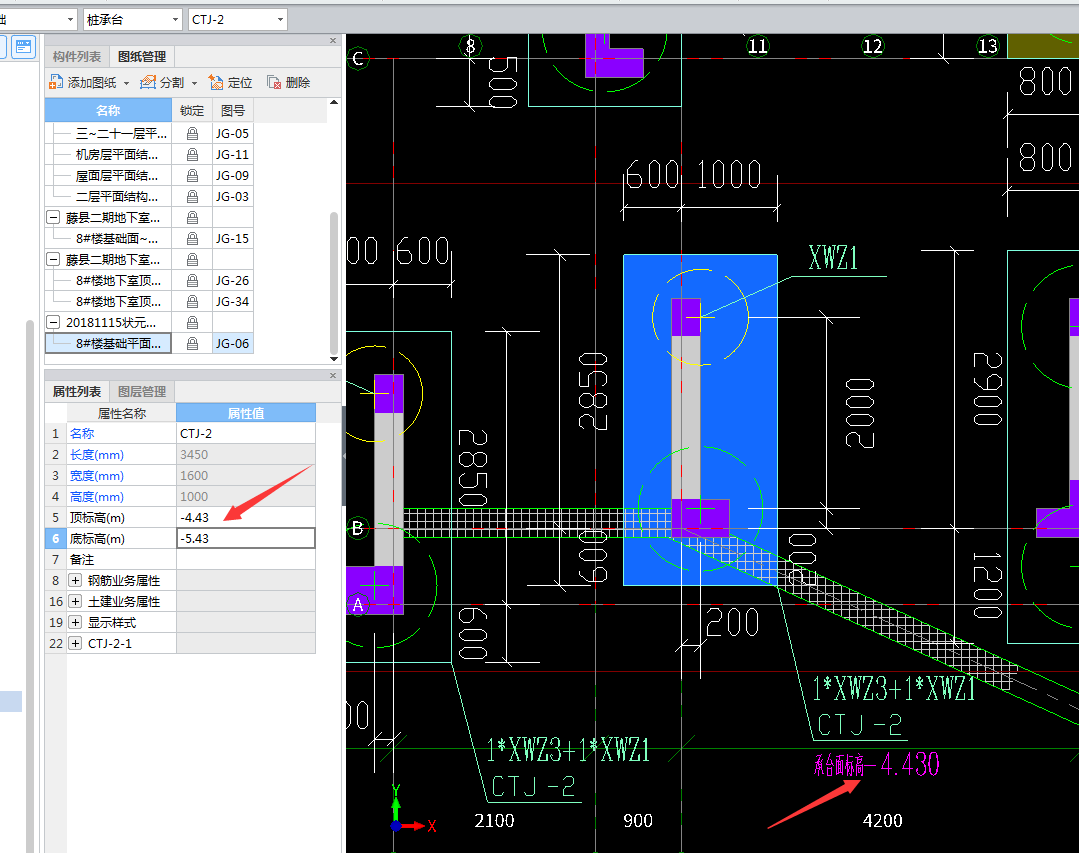This screenshot has width=1079, height=853.
Task: Click the Locate (定位) icon
Action: coord(215,83)
